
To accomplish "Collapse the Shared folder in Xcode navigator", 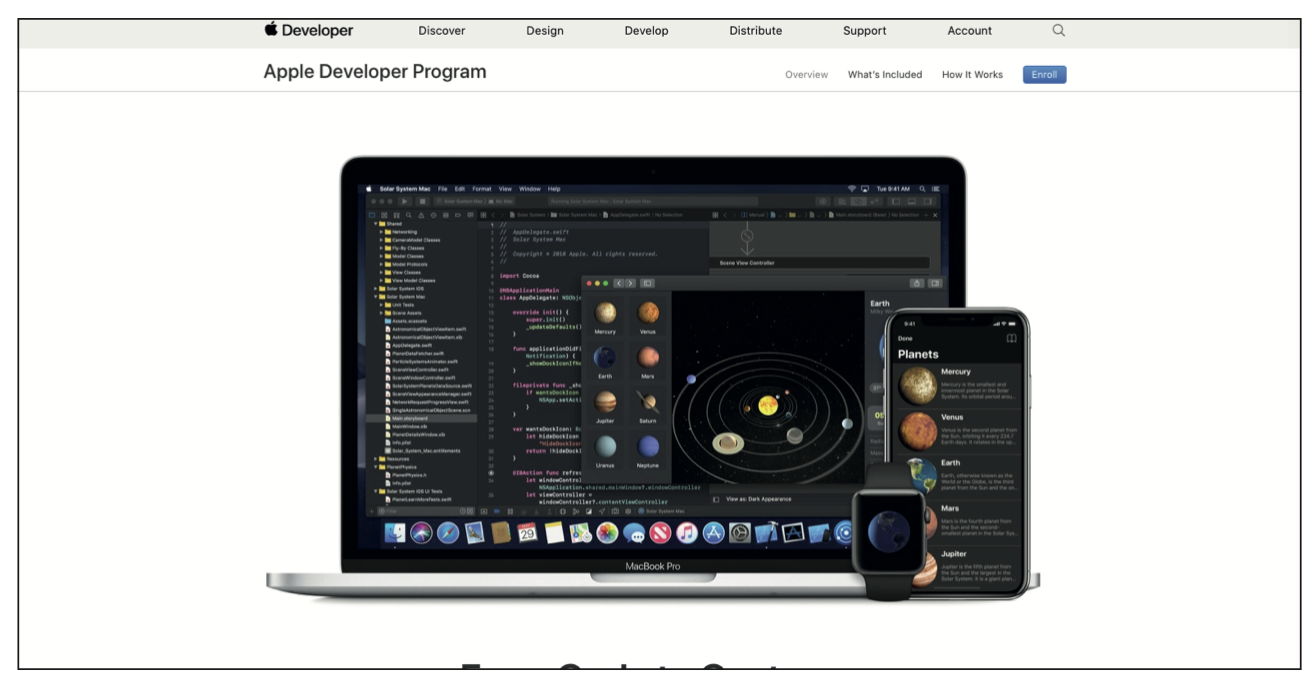I will pyautogui.click(x=376, y=224).
